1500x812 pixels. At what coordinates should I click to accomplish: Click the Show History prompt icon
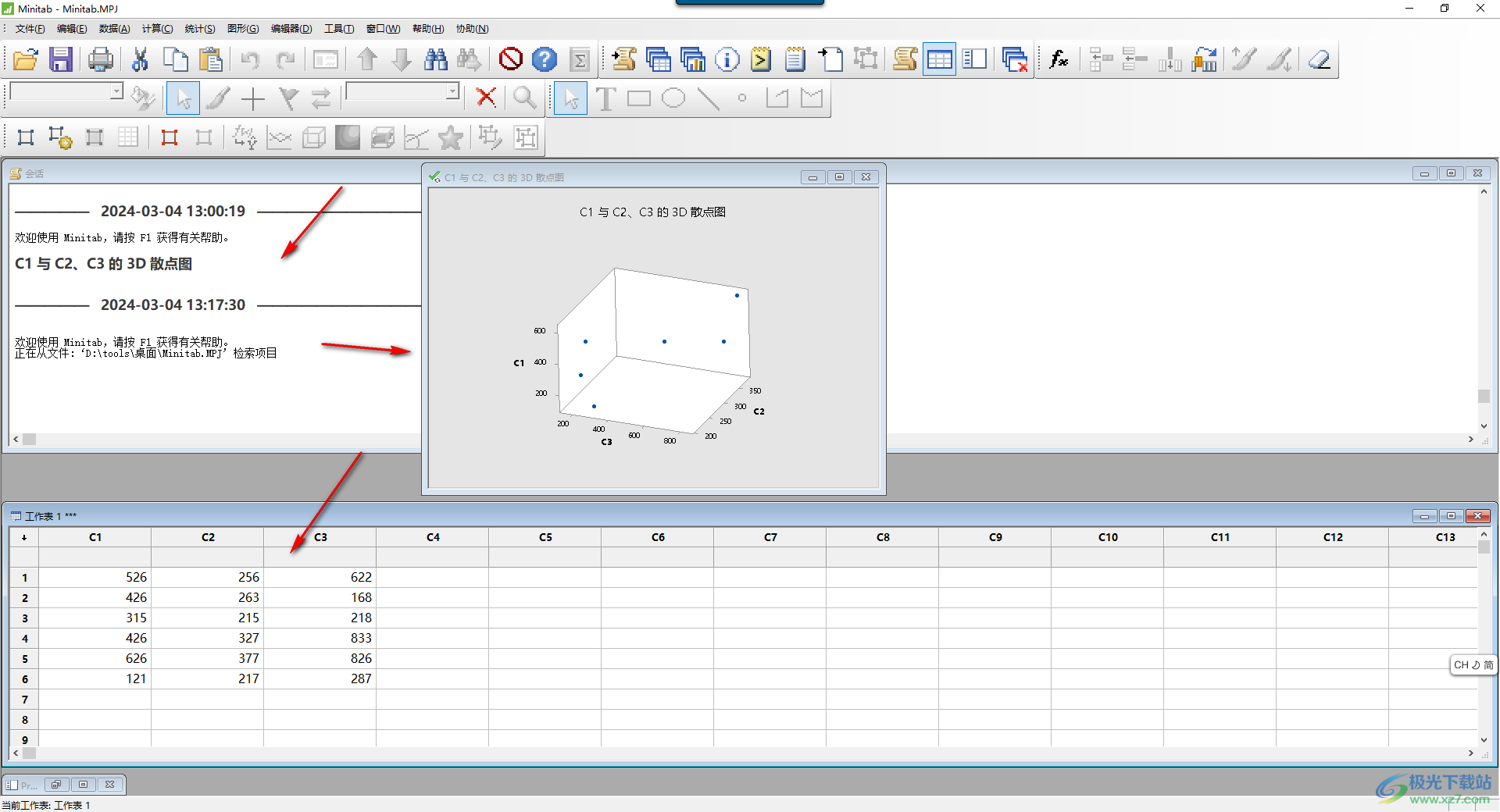pos(761,59)
